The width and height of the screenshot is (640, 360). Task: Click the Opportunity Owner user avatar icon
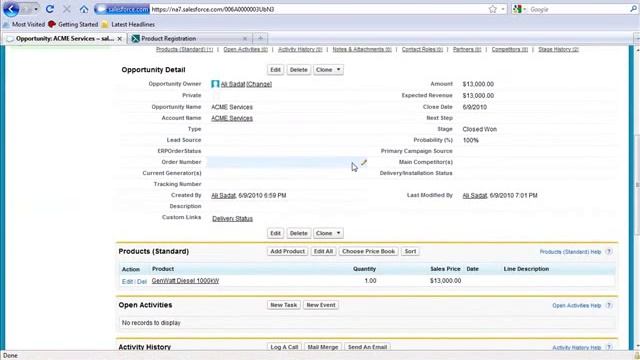pos(215,84)
